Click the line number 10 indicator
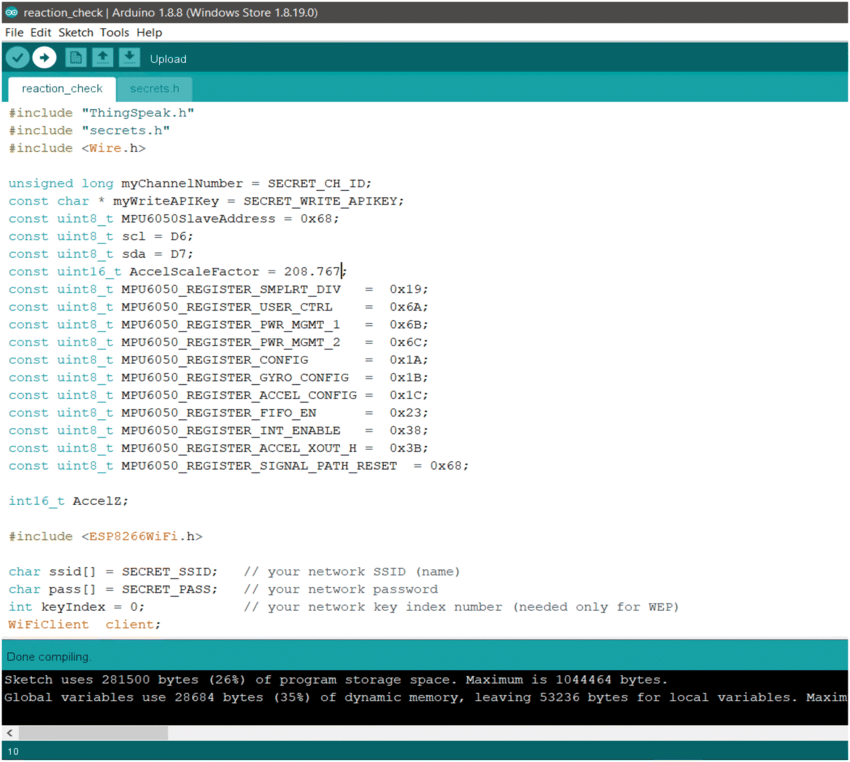The image size is (850, 762). [13, 751]
